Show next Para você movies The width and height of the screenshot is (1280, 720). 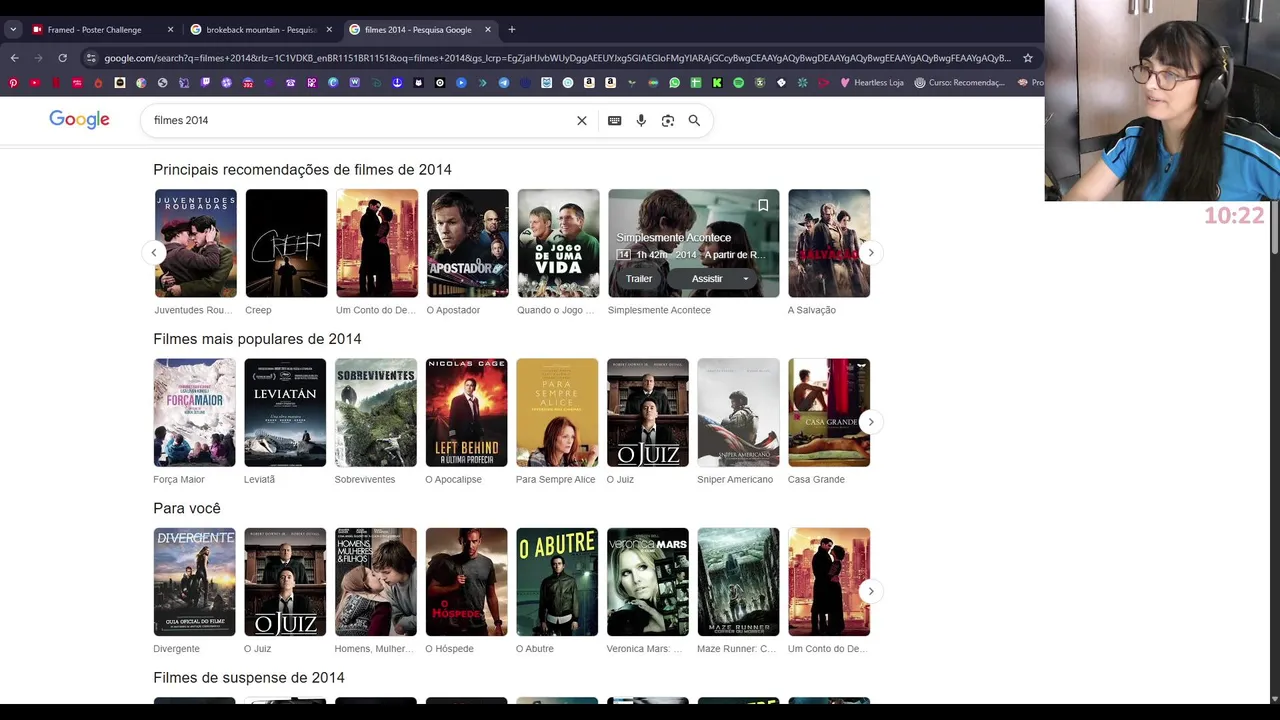[x=871, y=591]
